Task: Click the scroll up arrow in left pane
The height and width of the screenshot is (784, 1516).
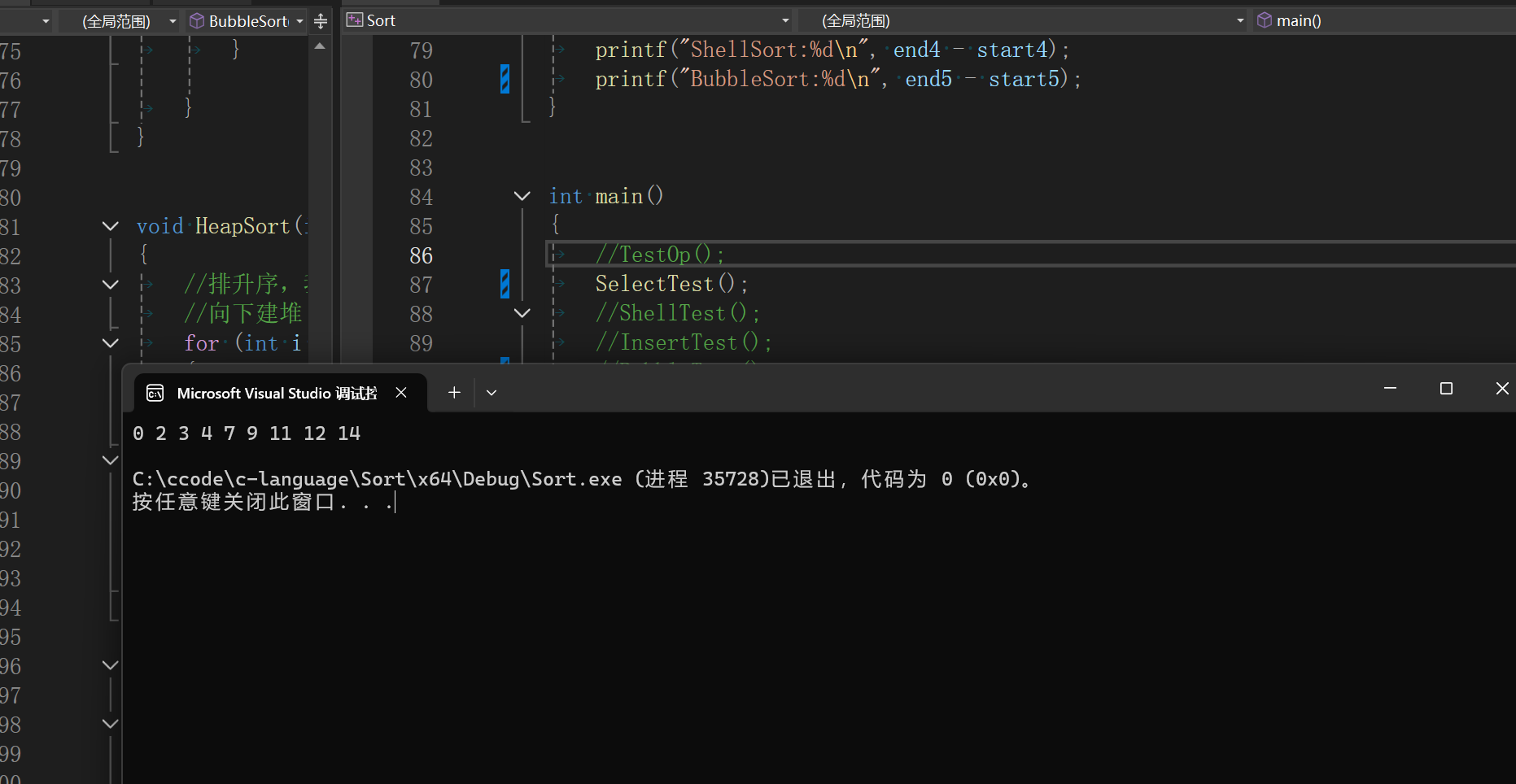Action: 320,46
